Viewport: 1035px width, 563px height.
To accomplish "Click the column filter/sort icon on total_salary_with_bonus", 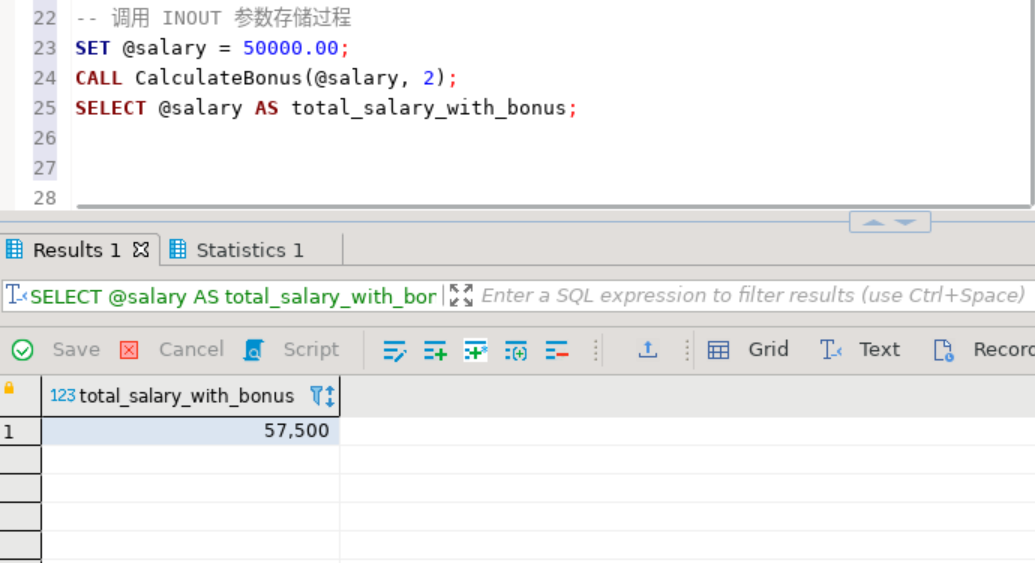I will click(x=322, y=396).
